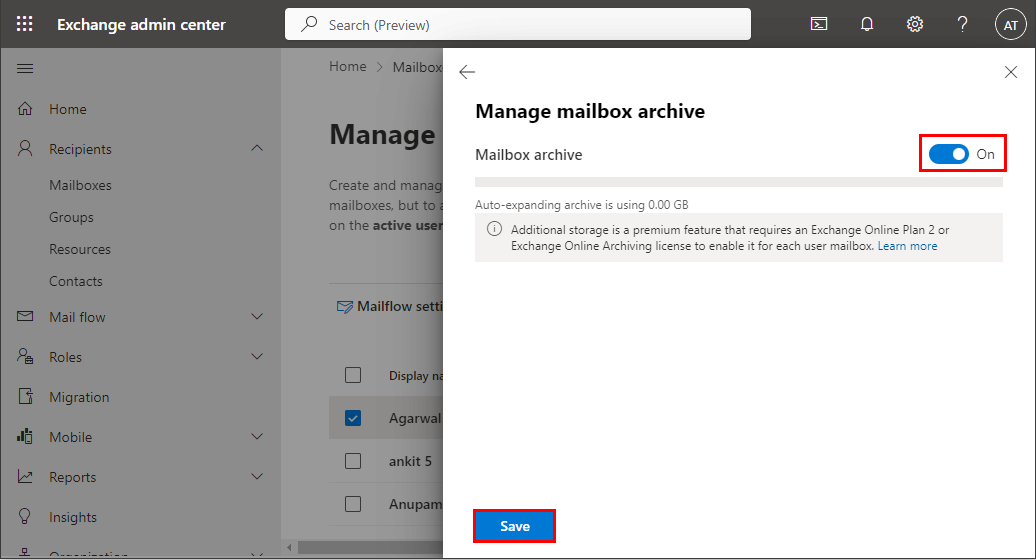Open the AT account avatar
Viewport: 1036px width, 560px height.
pos(1010,25)
